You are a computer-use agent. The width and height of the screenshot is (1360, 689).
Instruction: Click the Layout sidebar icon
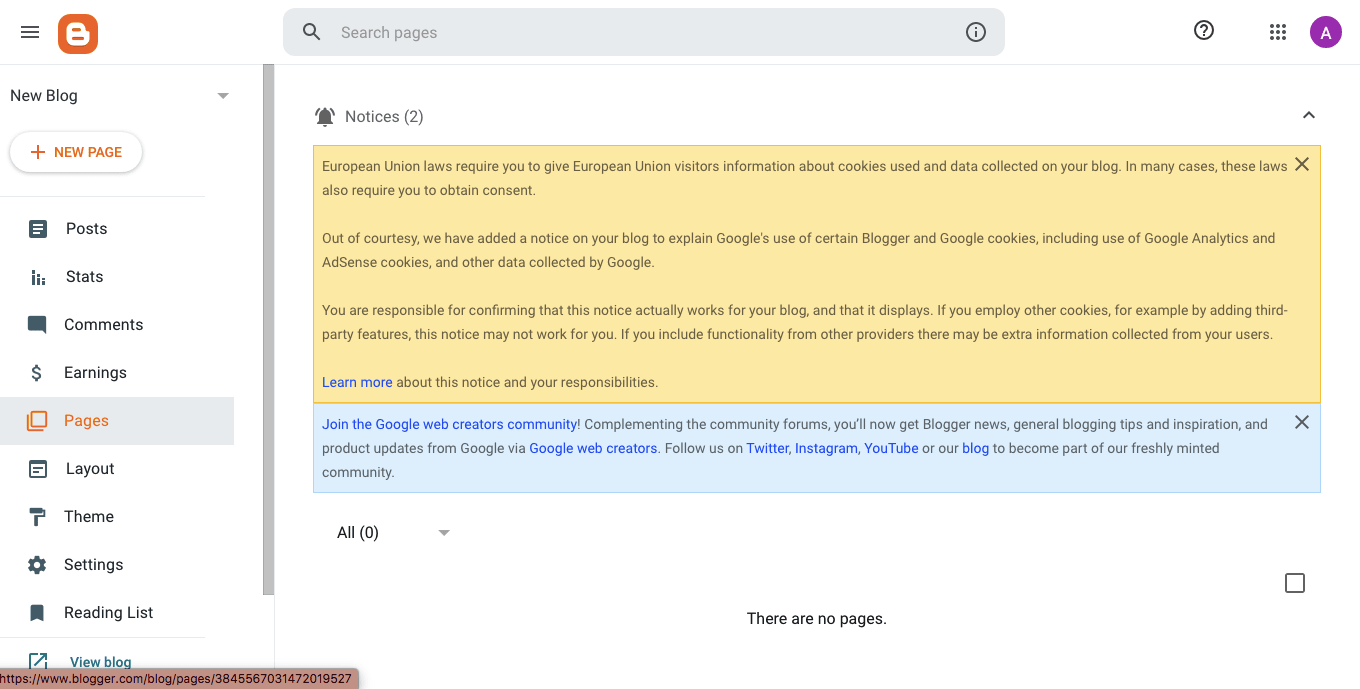[x=38, y=469]
